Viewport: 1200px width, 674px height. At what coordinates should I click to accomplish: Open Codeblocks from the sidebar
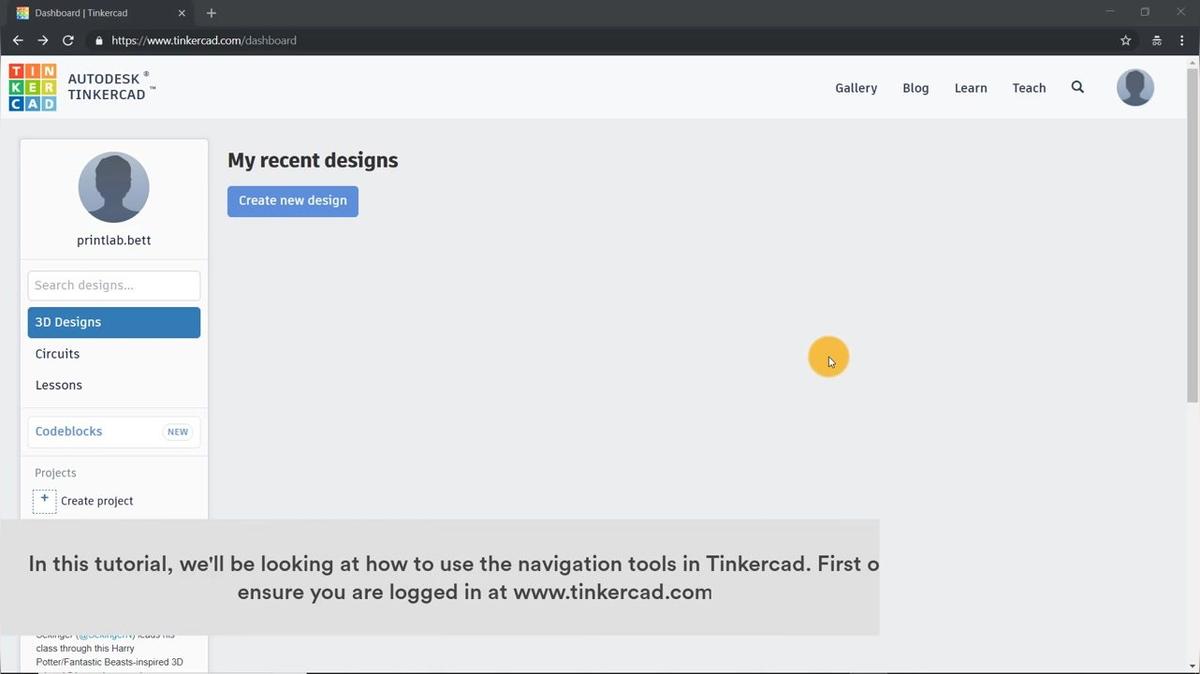pyautogui.click(x=68, y=431)
